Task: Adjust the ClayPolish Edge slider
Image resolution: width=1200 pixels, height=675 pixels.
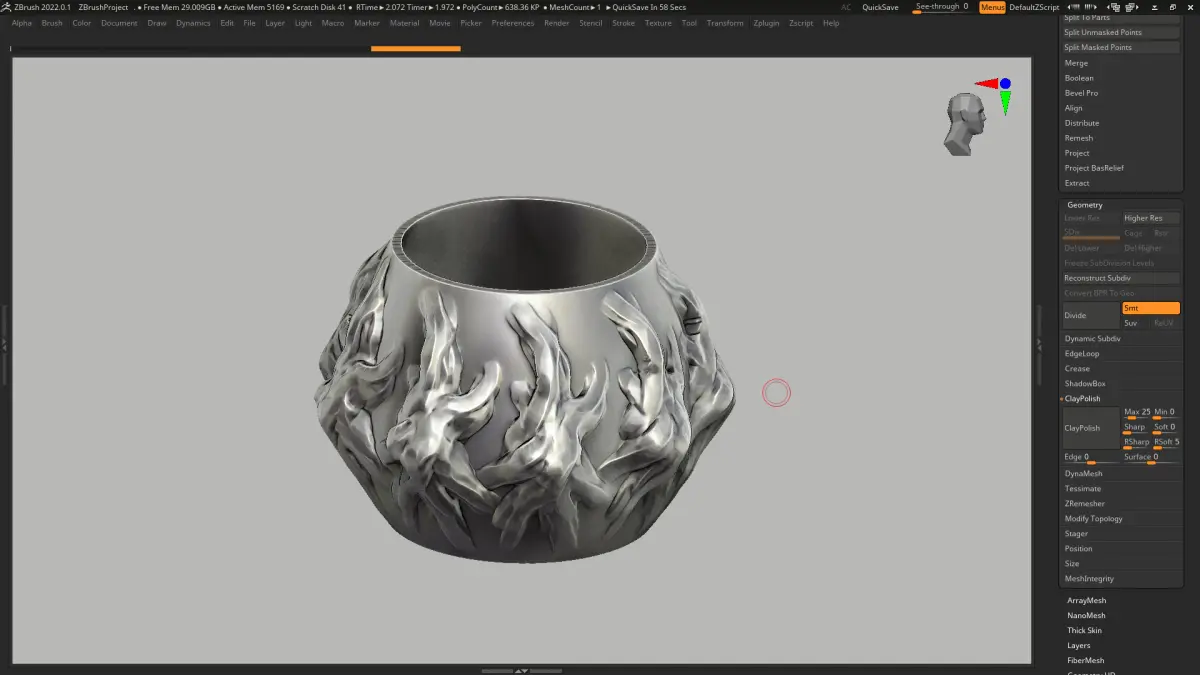Action: [1091, 458]
